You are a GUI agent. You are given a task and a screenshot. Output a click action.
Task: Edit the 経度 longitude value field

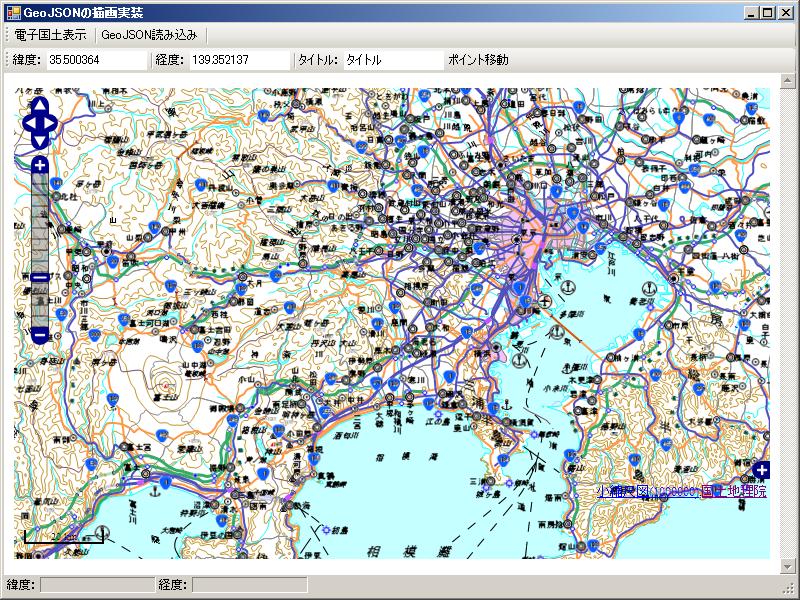pyautogui.click(x=240, y=60)
